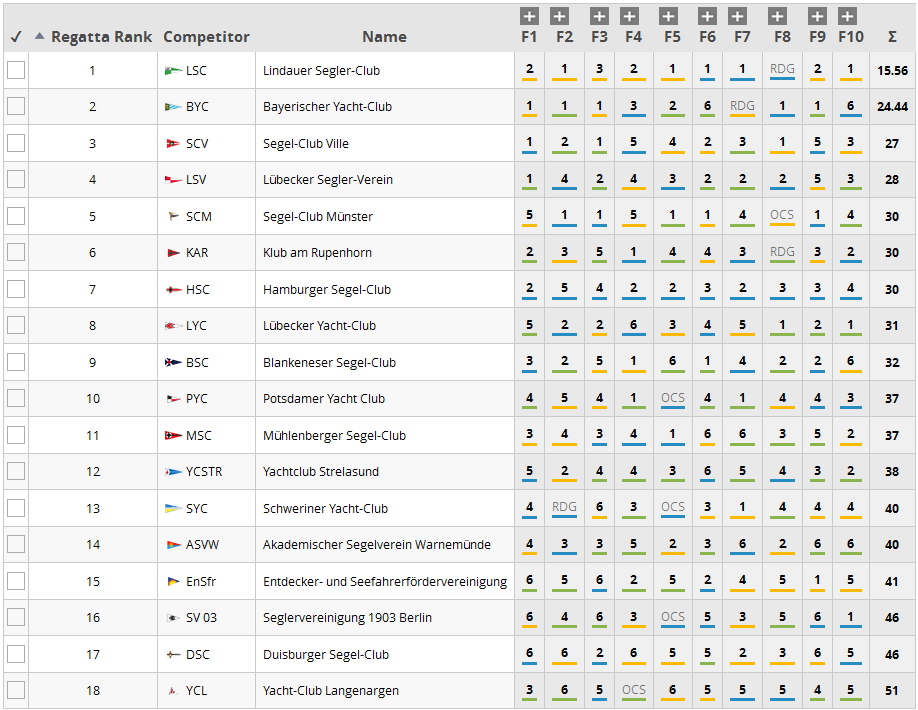This screenshot has height=710, width=918.
Task: Tick the checkbox for Klub am Rupenhorn
Action: coord(16,252)
